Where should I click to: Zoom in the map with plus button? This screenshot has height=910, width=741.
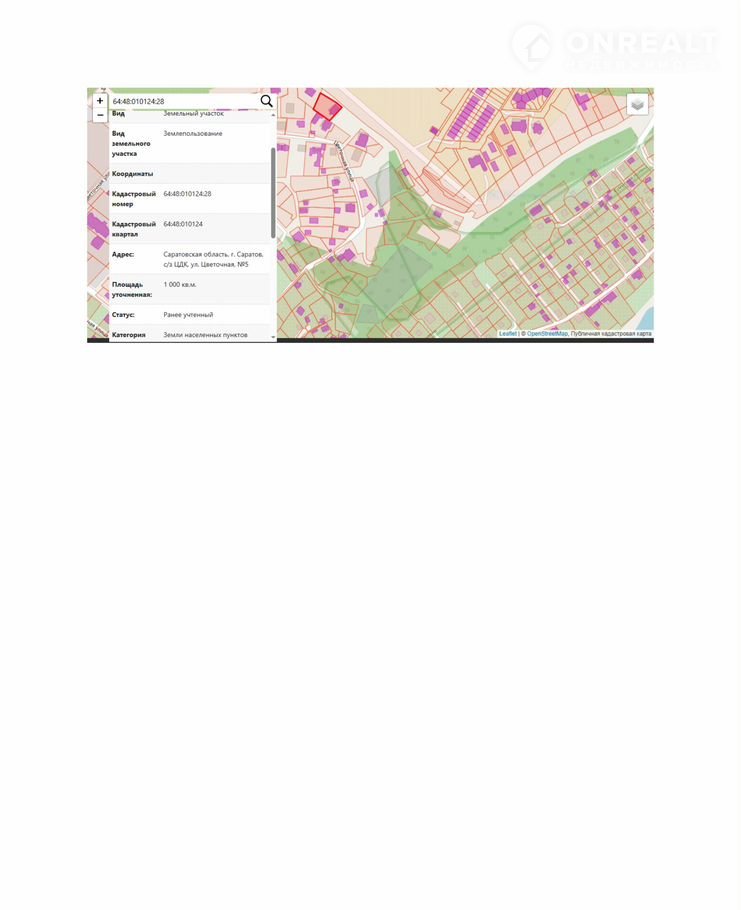point(100,101)
